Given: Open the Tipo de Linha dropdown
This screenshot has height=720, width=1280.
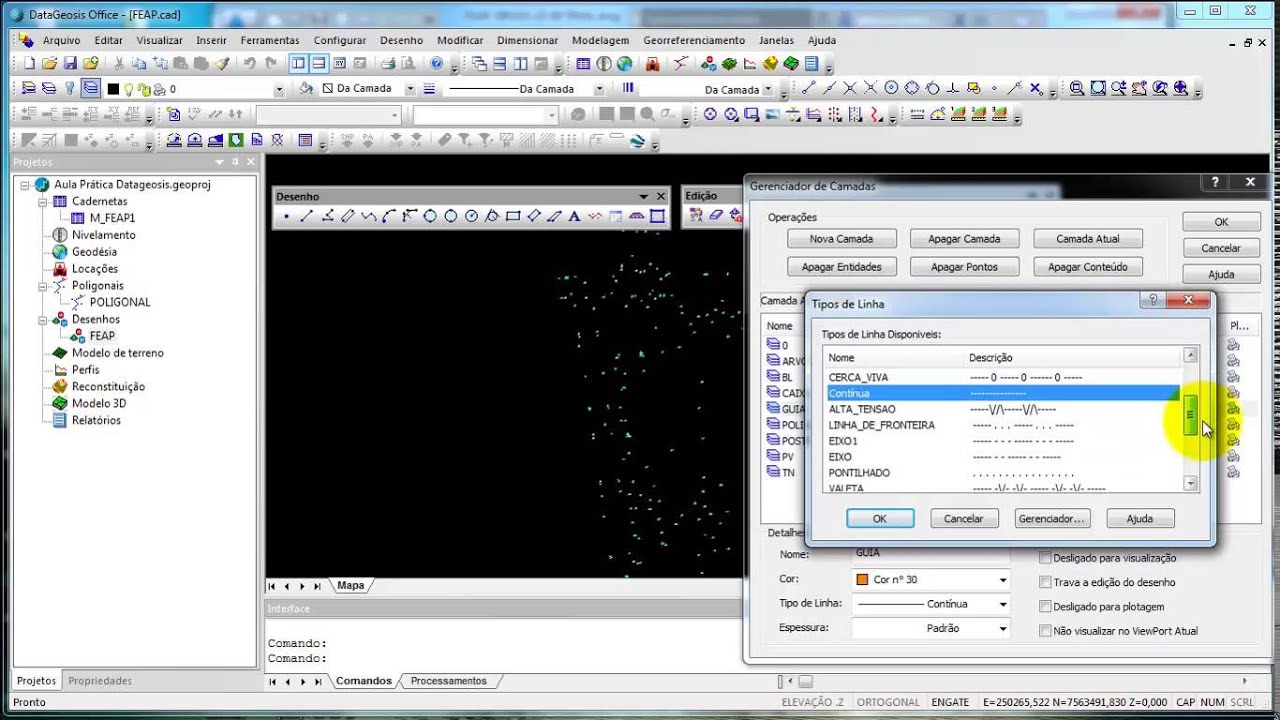Looking at the screenshot, I should (1003, 604).
